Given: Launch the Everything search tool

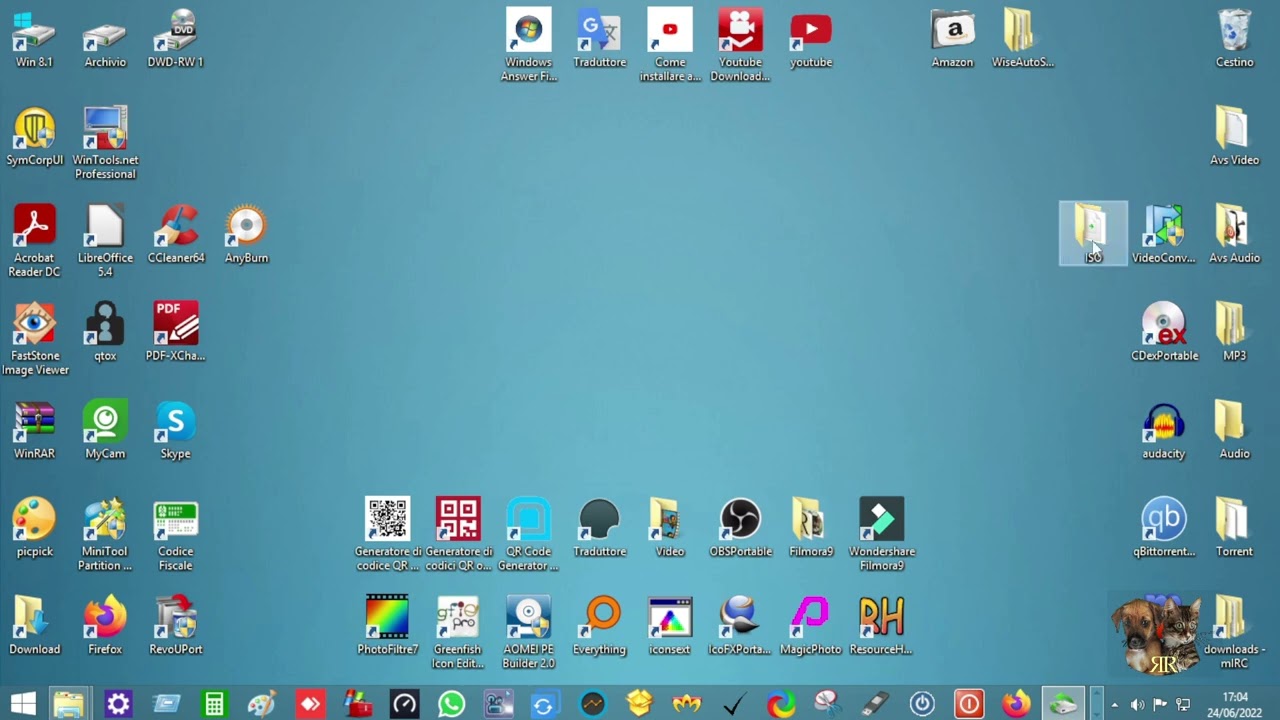Looking at the screenshot, I should [x=599, y=627].
